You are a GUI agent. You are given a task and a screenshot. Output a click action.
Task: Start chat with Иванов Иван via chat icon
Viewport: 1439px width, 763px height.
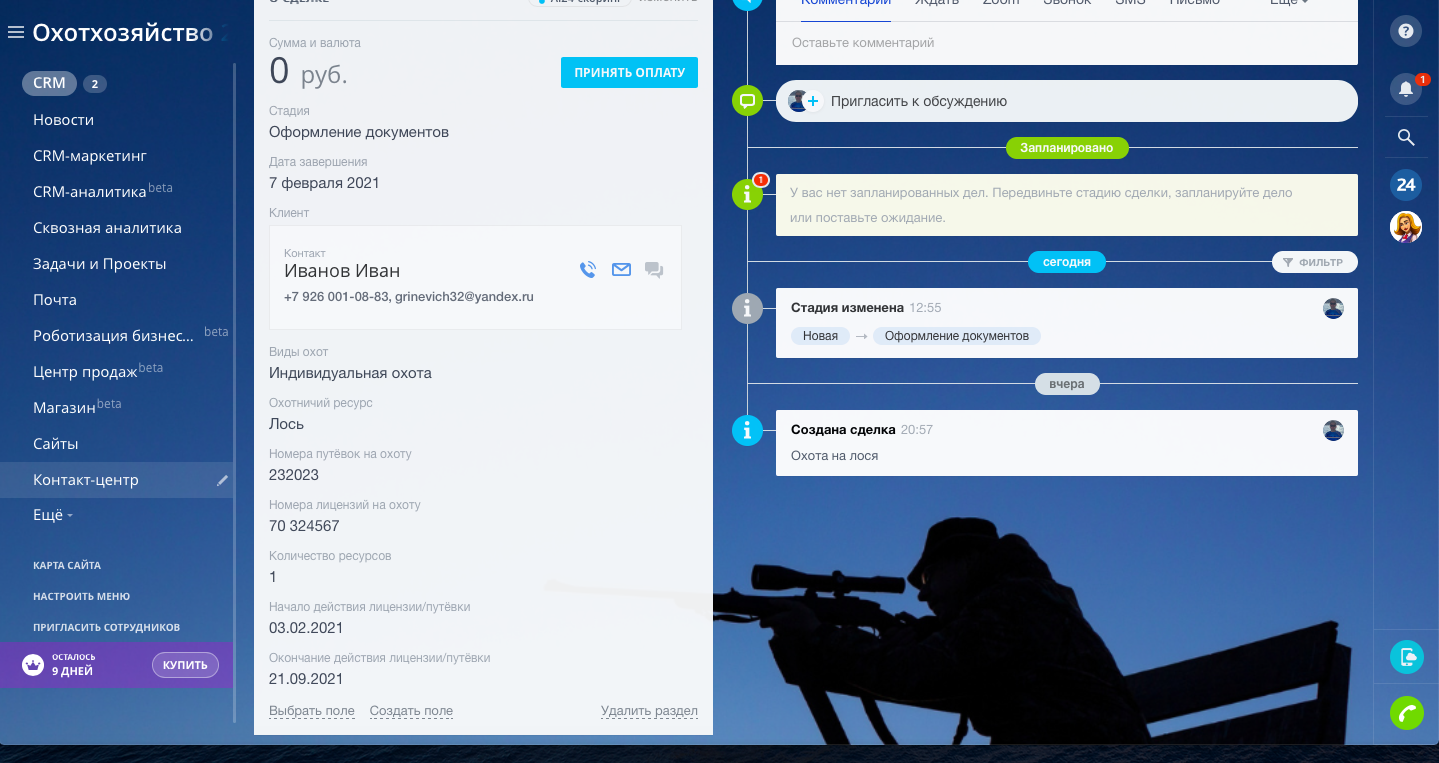654,269
